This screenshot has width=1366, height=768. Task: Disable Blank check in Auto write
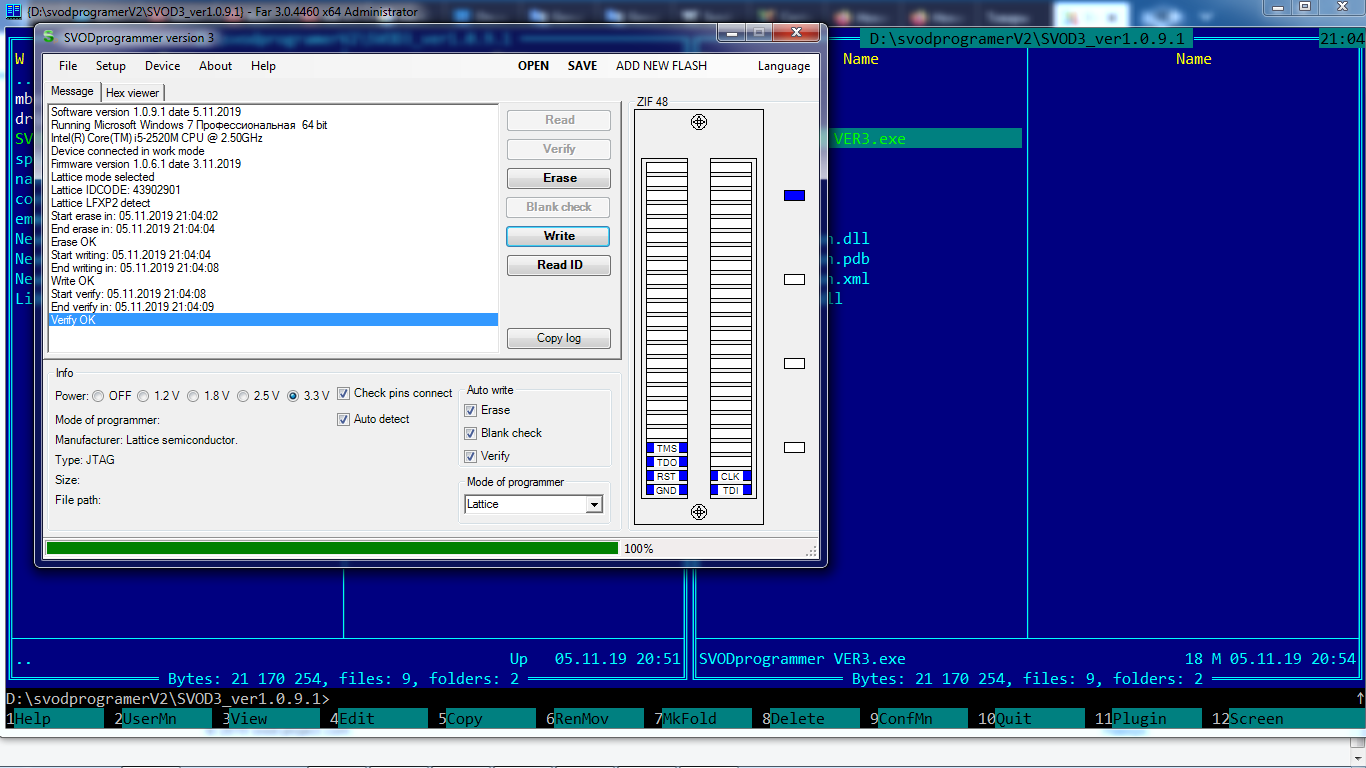(471, 433)
